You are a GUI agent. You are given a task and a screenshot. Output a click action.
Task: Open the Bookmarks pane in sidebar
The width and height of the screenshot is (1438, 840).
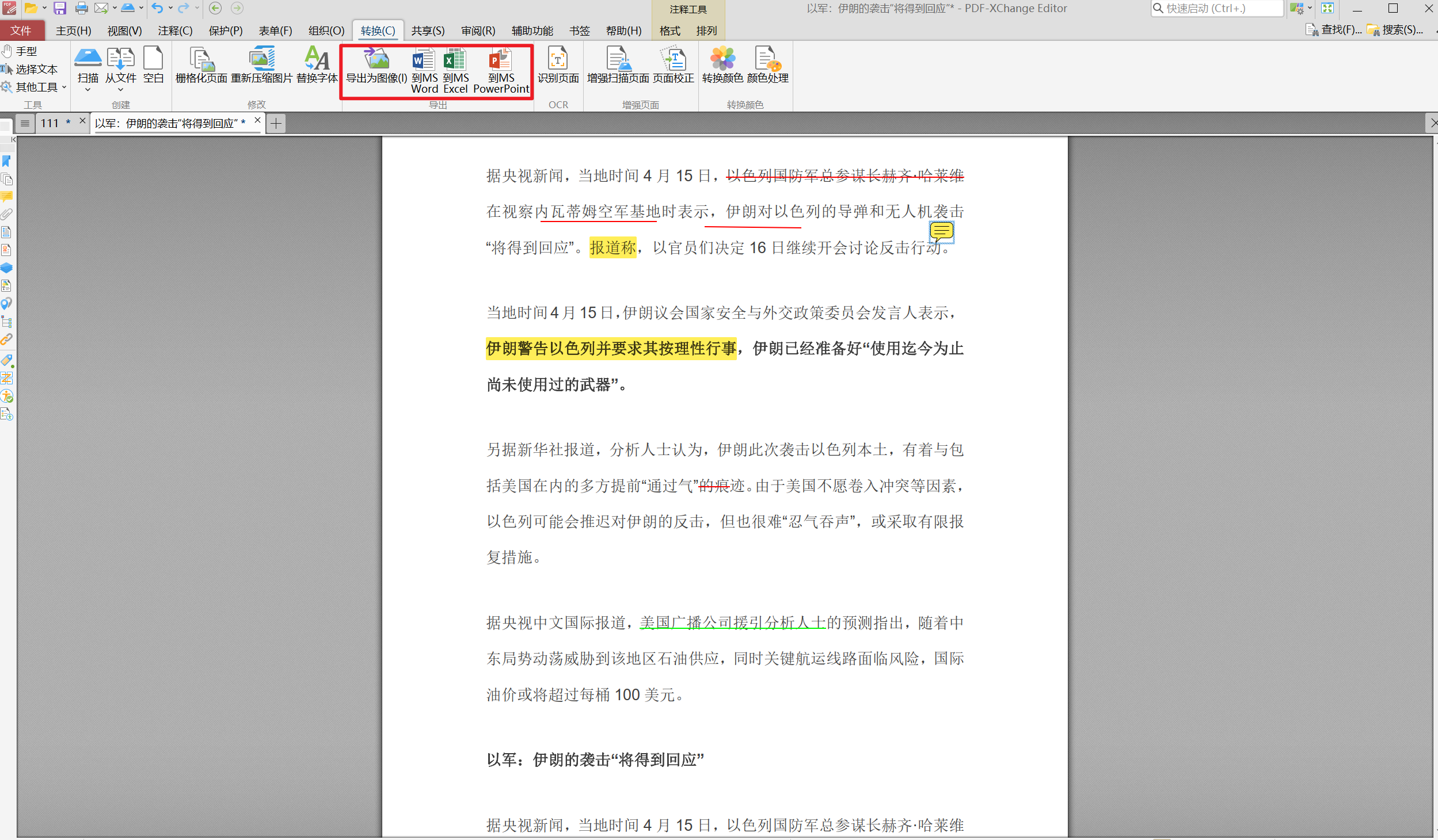[7, 161]
